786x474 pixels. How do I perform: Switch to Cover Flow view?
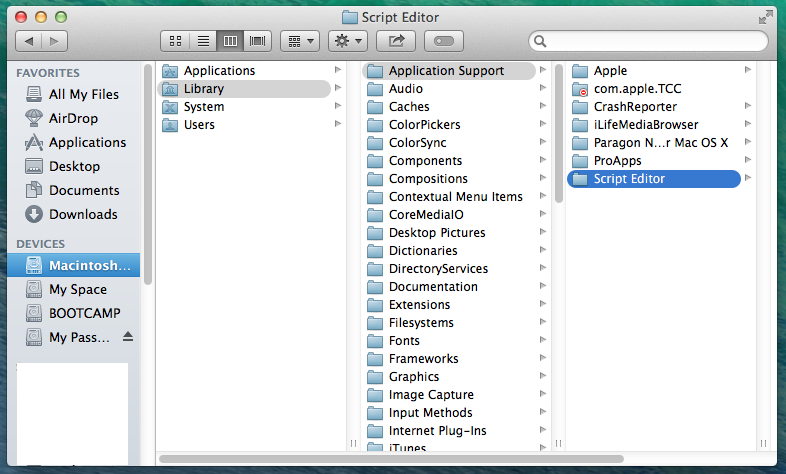click(257, 41)
